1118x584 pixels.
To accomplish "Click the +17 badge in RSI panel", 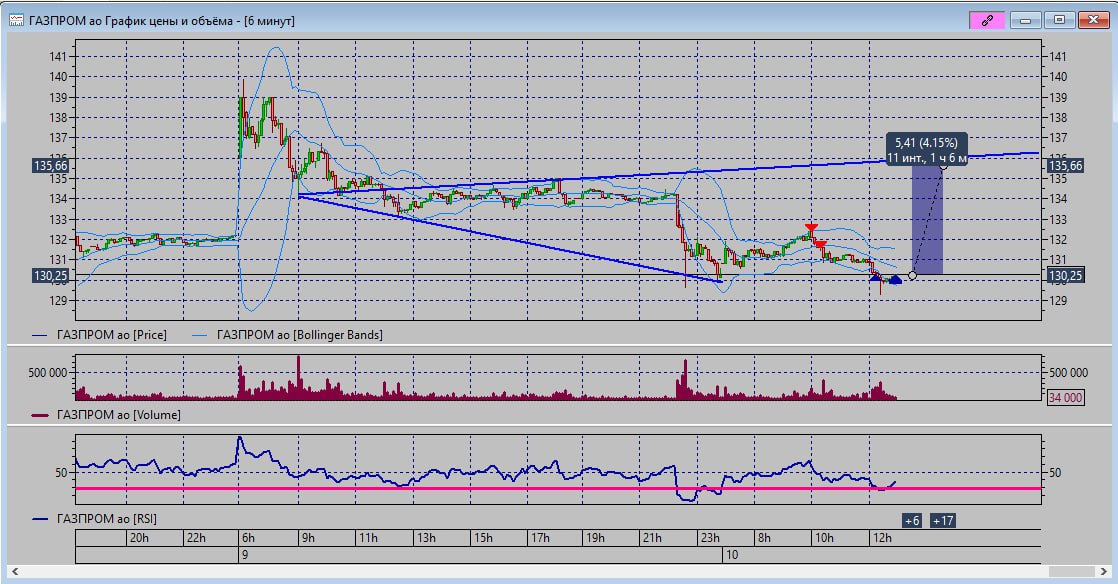I will click(942, 521).
